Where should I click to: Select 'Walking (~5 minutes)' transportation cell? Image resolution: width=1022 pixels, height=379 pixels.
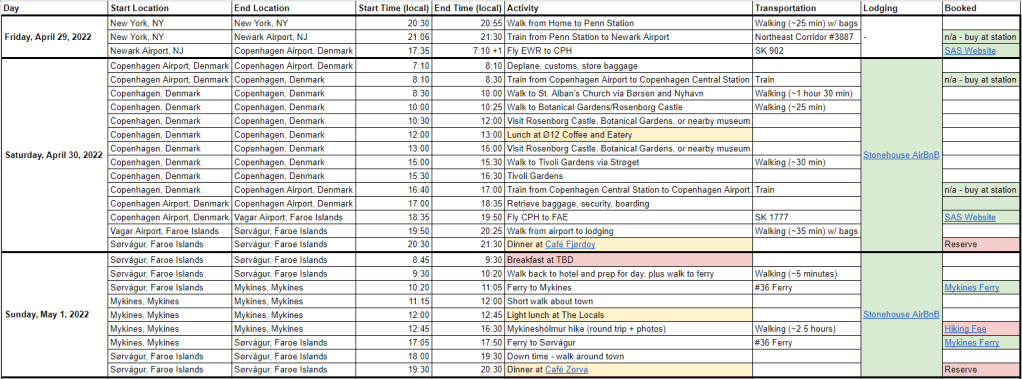pos(806,273)
